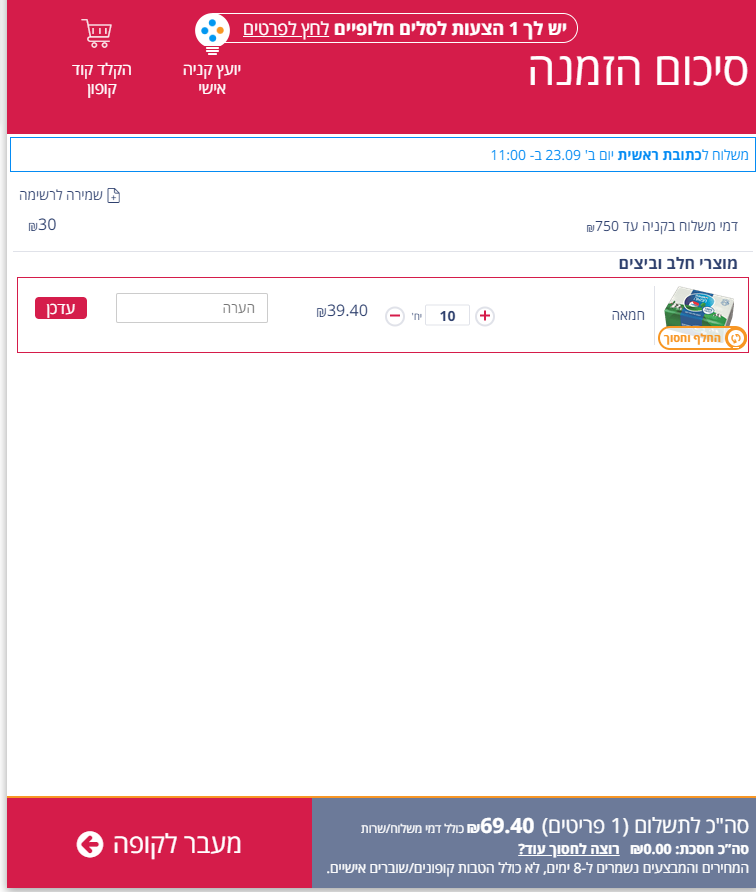Click 'שמירה לרשימה' text link
Image resolution: width=756 pixels, height=892 pixels.
61,195
